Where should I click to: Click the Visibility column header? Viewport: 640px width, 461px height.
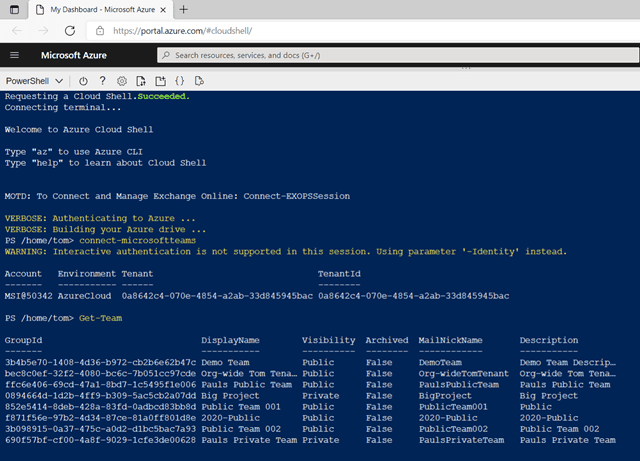[329, 340]
